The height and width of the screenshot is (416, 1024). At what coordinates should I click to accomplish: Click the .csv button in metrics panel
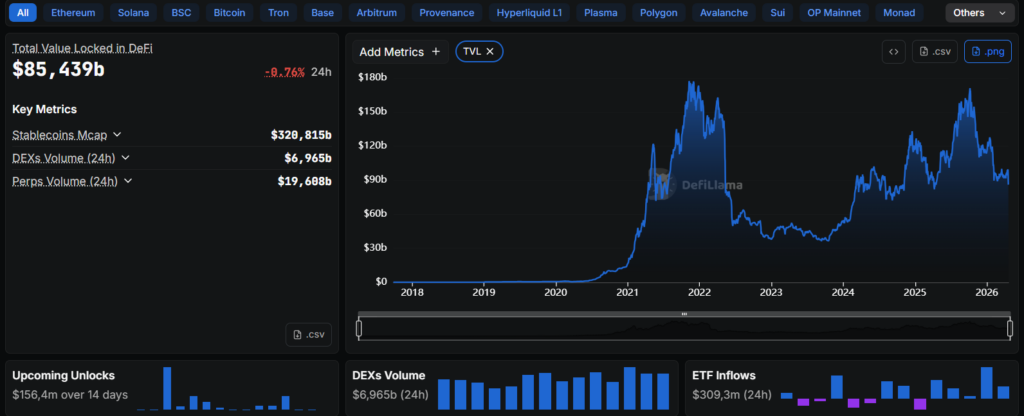pos(309,335)
